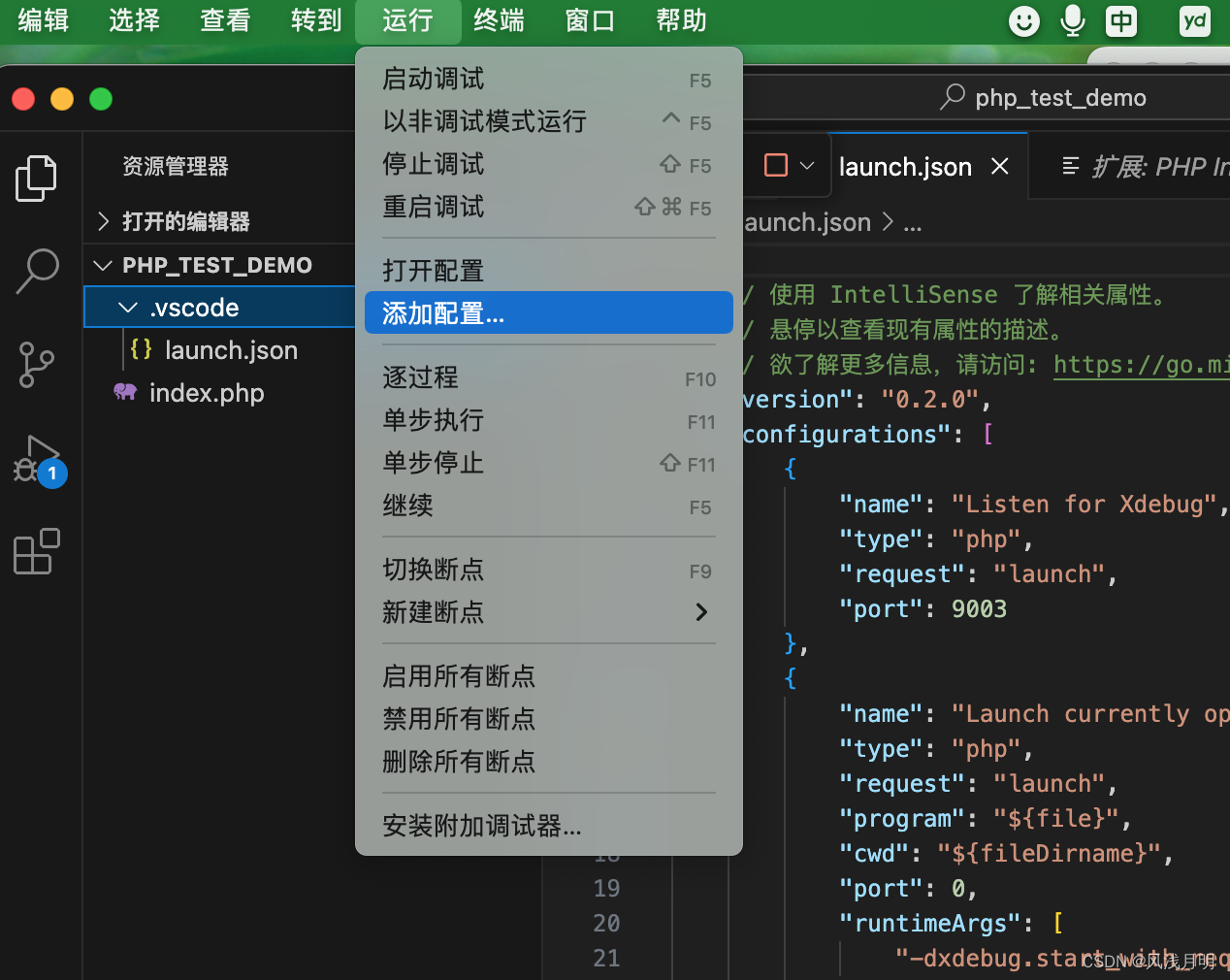Select index.php in the explorer
The image size is (1230, 980).
(206, 393)
